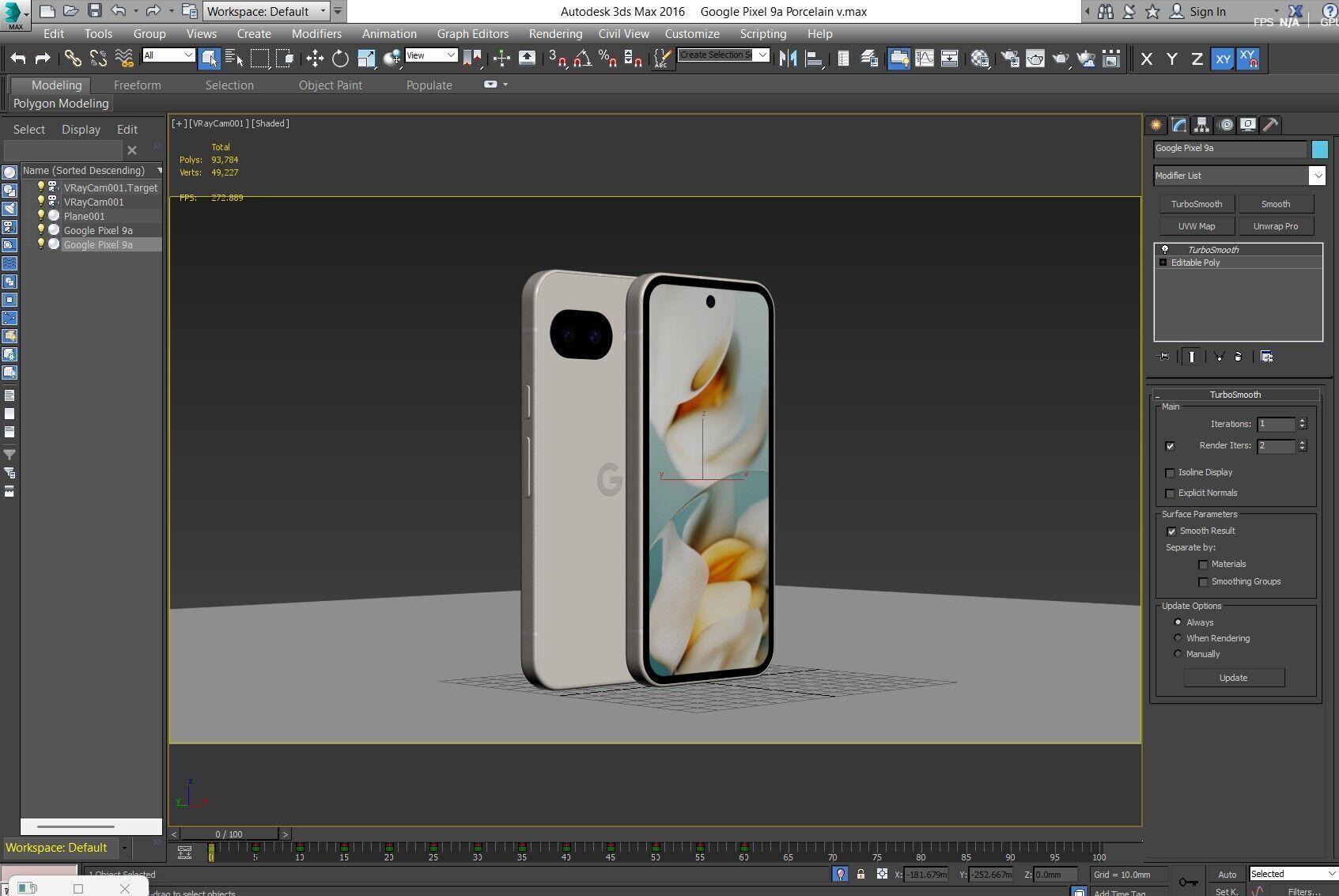Image resolution: width=1339 pixels, height=896 pixels.
Task: Open the Display command panel tab
Action: (1248, 125)
